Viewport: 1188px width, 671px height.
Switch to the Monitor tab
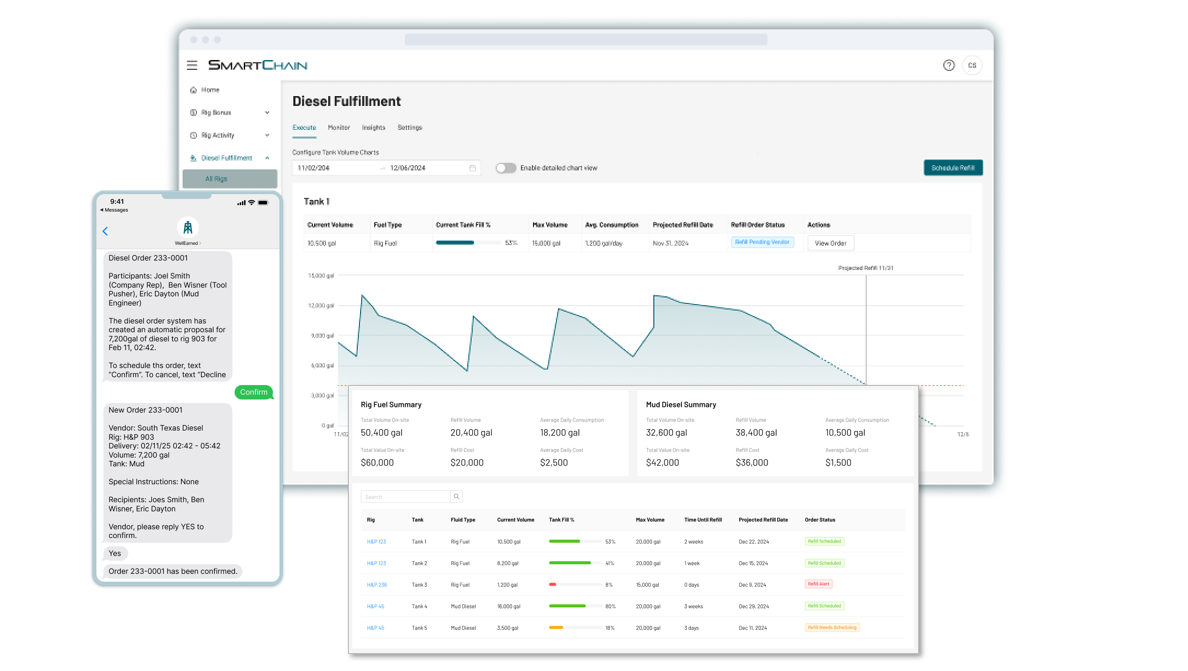339,128
